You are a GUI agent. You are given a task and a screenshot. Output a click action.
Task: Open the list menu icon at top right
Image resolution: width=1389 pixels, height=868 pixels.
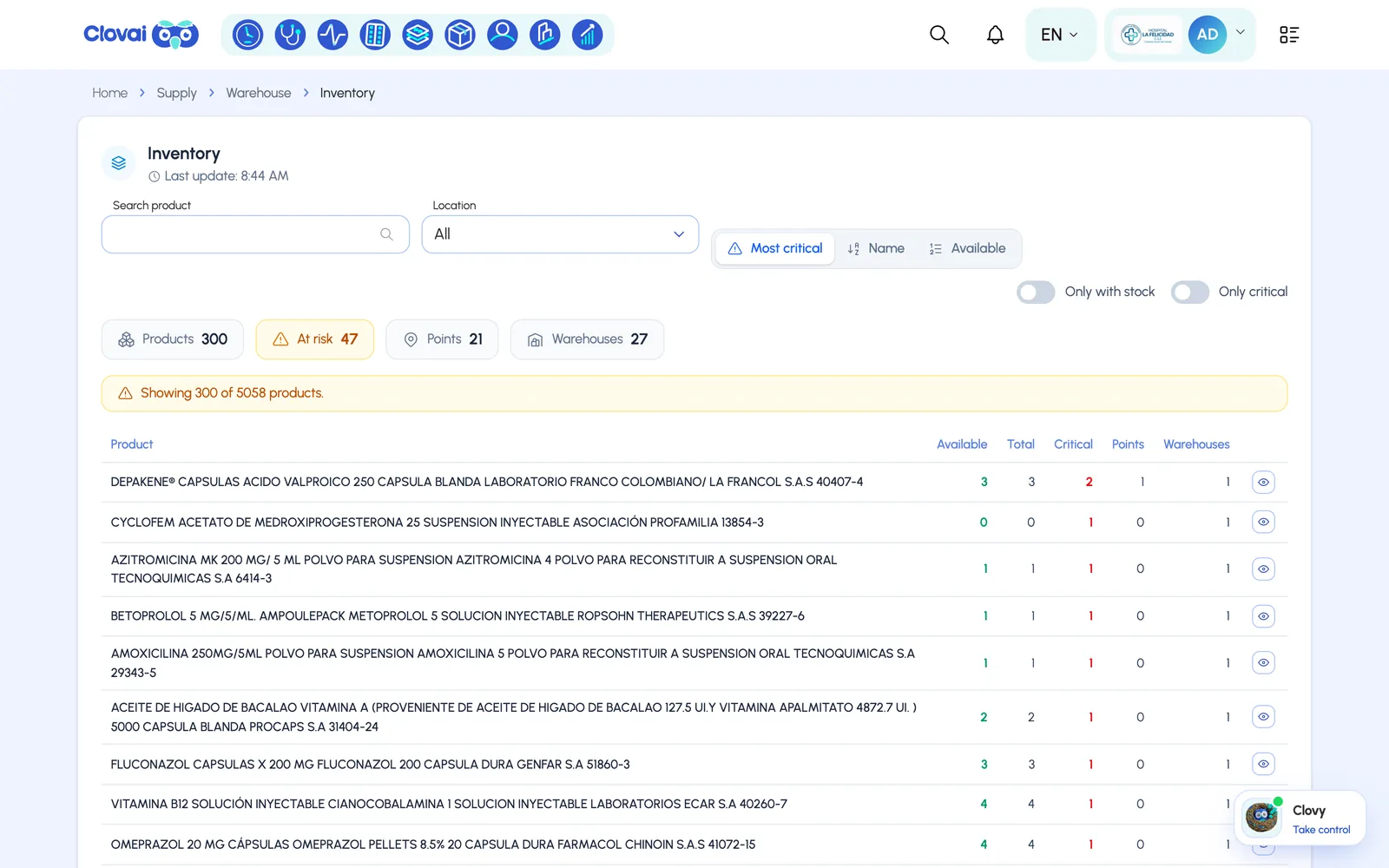point(1289,35)
